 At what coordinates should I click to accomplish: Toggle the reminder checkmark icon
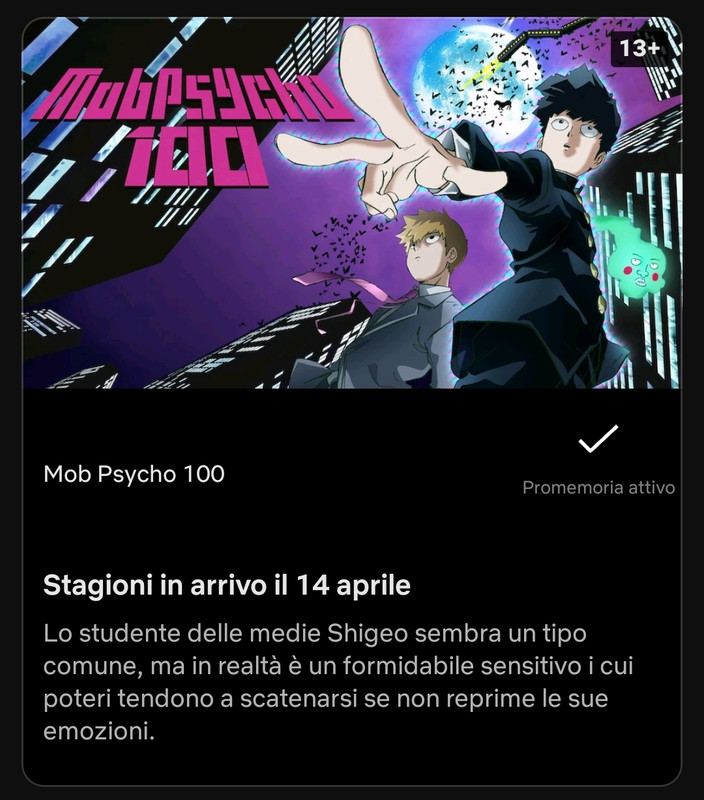pos(598,439)
